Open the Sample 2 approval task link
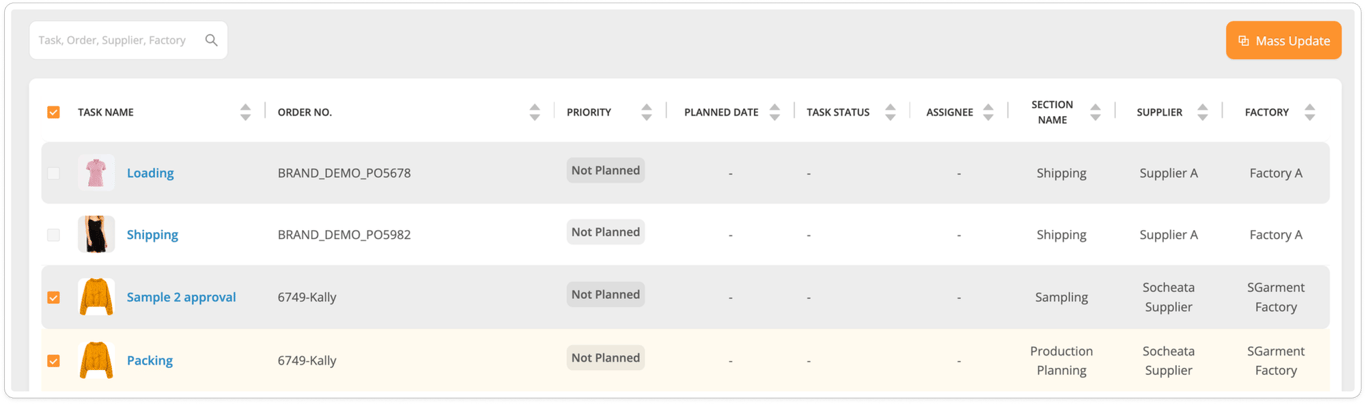This screenshot has width=1366, height=404. 181,297
